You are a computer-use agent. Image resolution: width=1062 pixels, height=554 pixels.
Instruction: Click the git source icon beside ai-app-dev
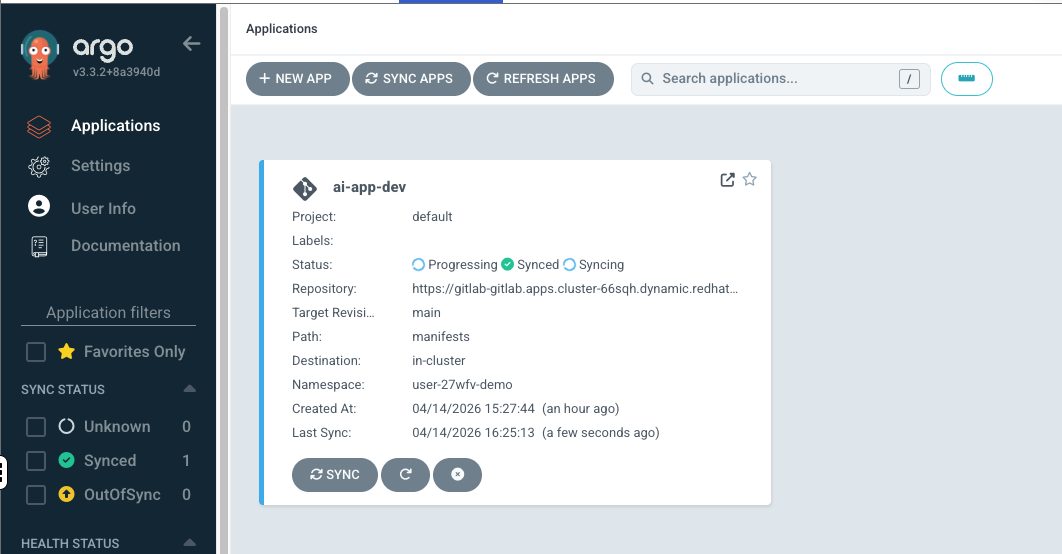click(304, 188)
